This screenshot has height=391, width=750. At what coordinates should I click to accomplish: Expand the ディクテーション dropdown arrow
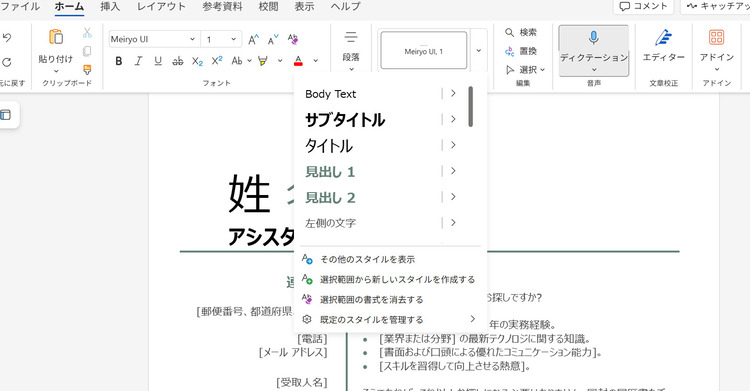click(594, 70)
